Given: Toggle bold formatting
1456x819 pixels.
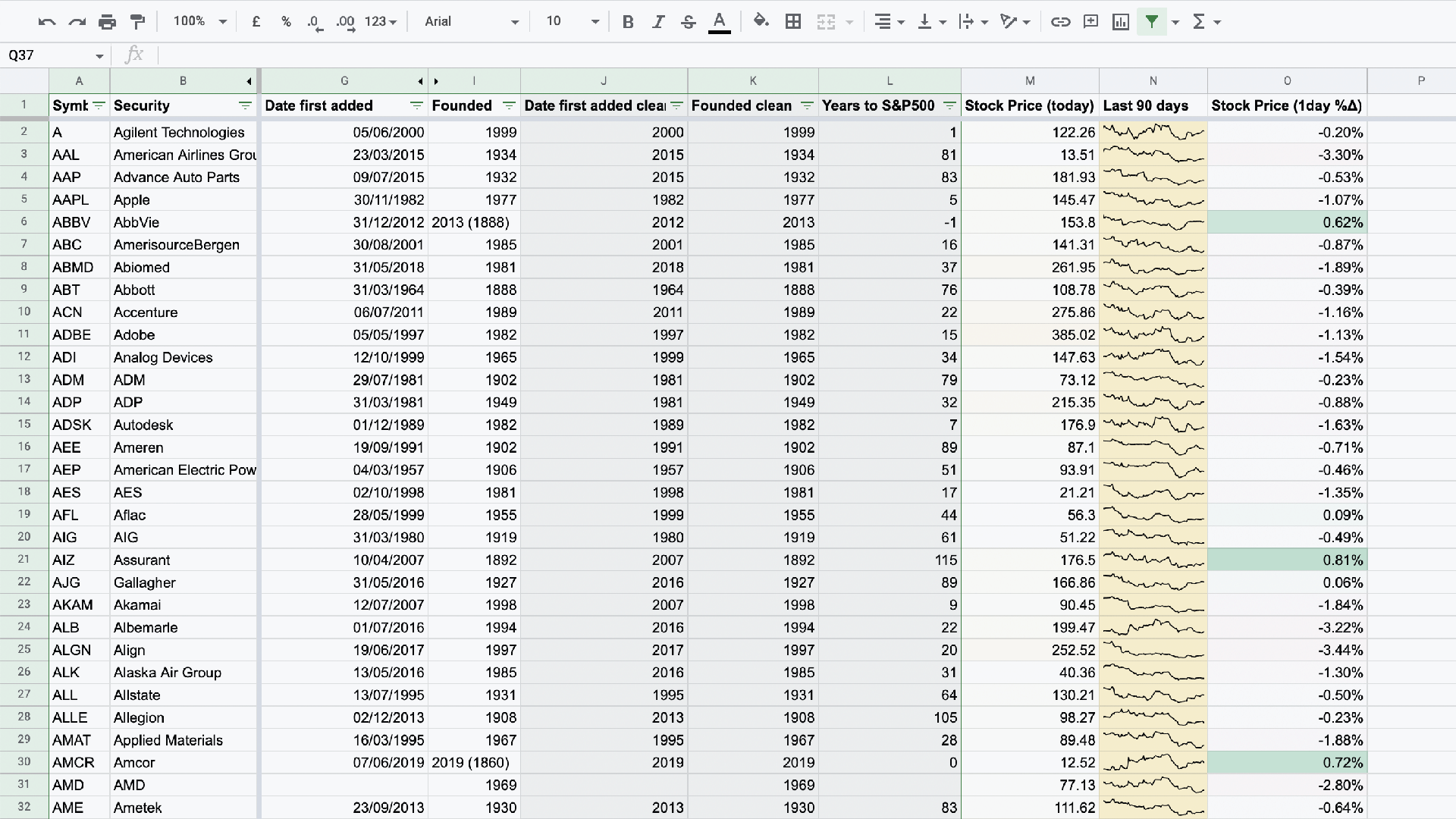Looking at the screenshot, I should tap(628, 21).
